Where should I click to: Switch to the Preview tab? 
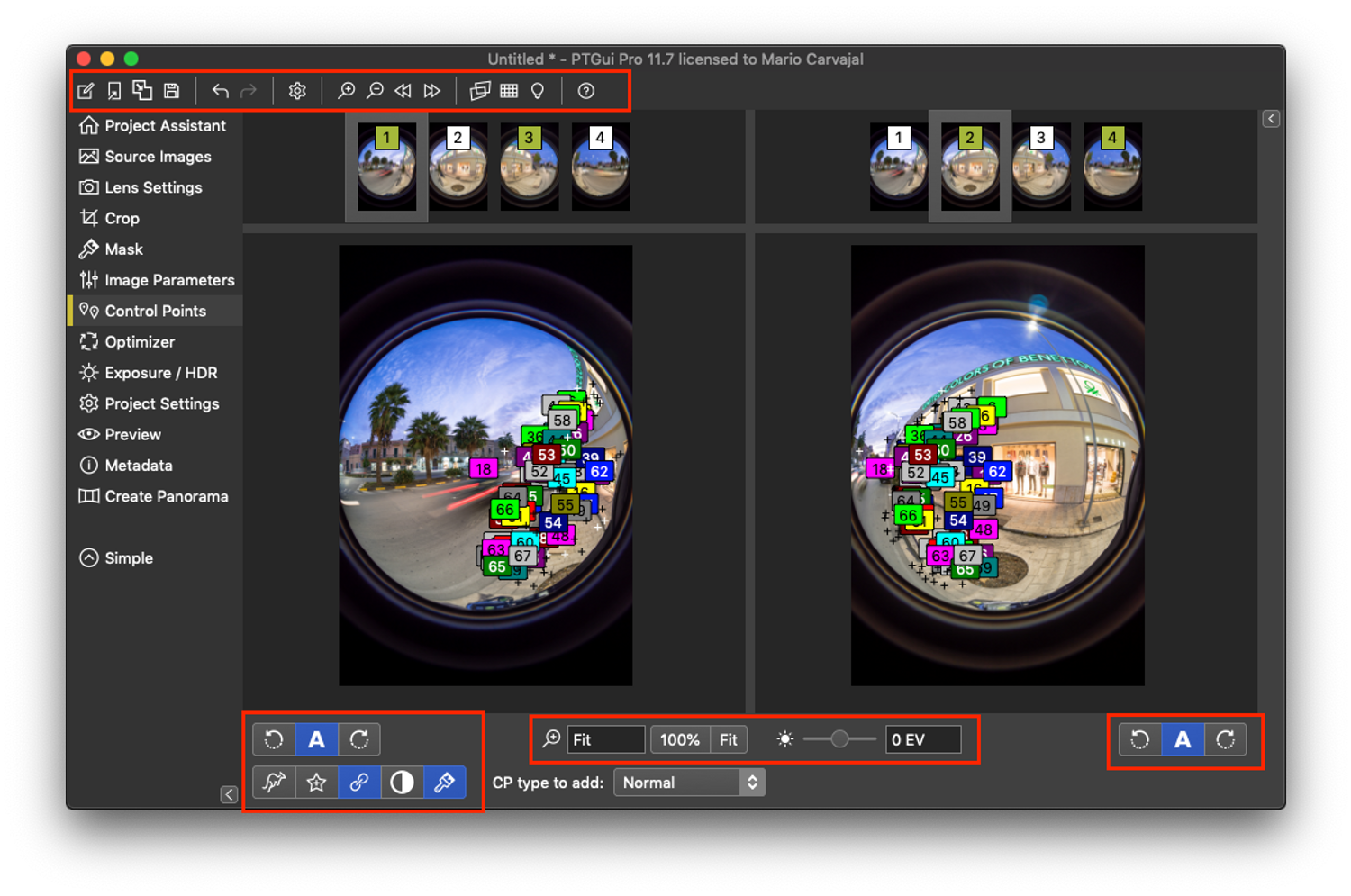[x=155, y=435]
